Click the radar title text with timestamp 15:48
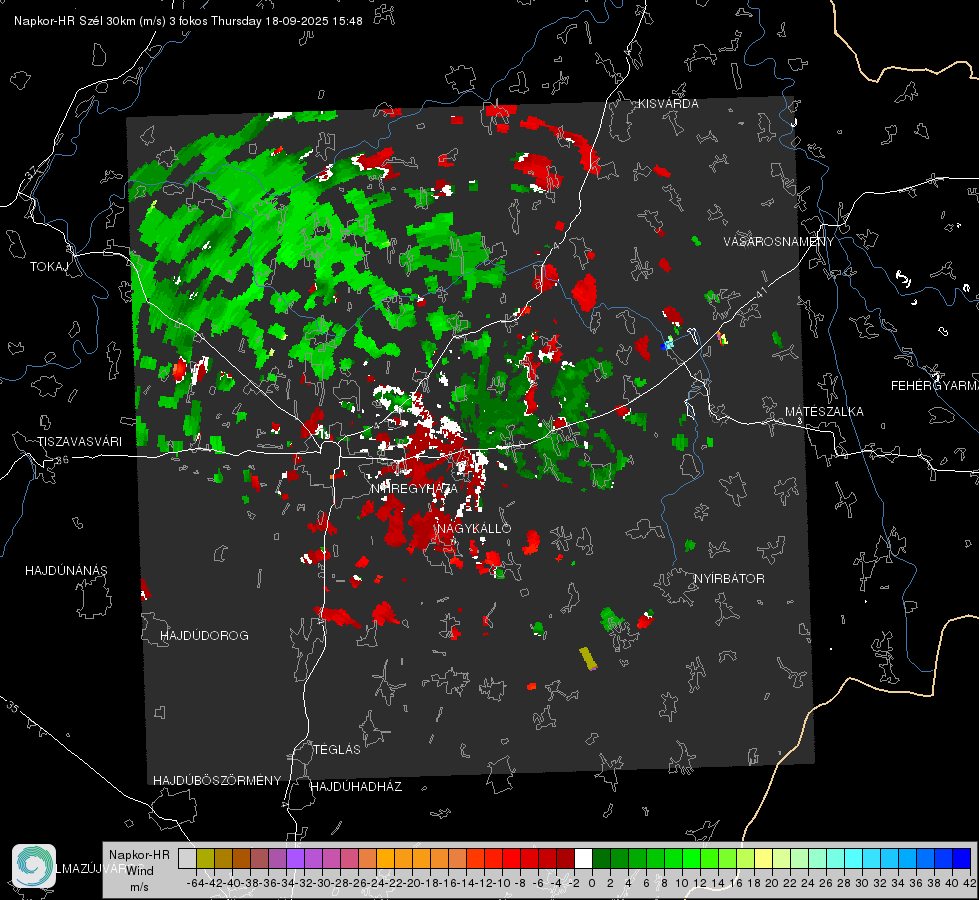The image size is (979, 900). click(188, 21)
